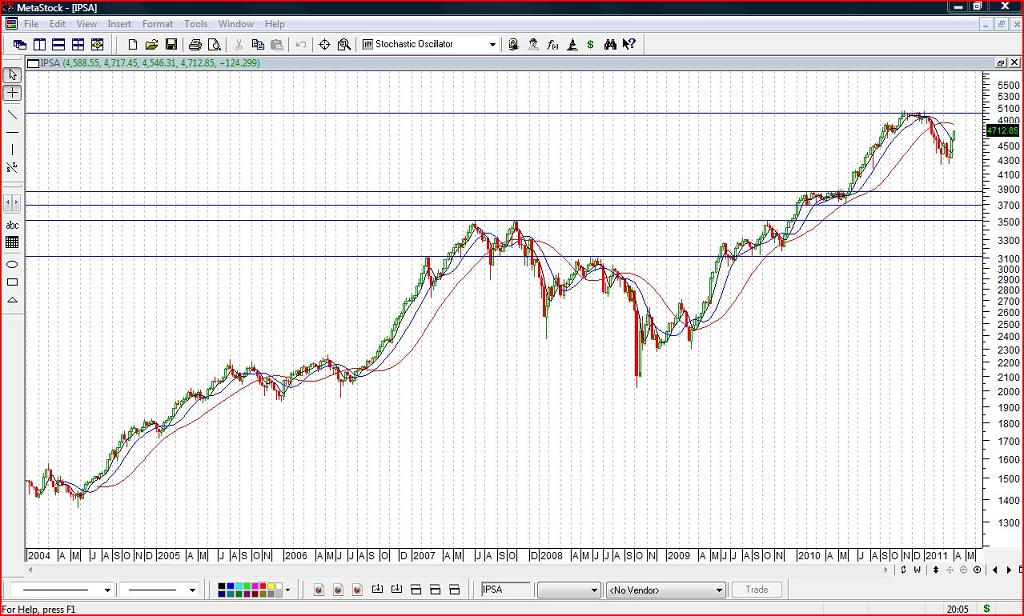The width and height of the screenshot is (1024, 616).
Task: Open the Format menu
Action: [x=157, y=24]
